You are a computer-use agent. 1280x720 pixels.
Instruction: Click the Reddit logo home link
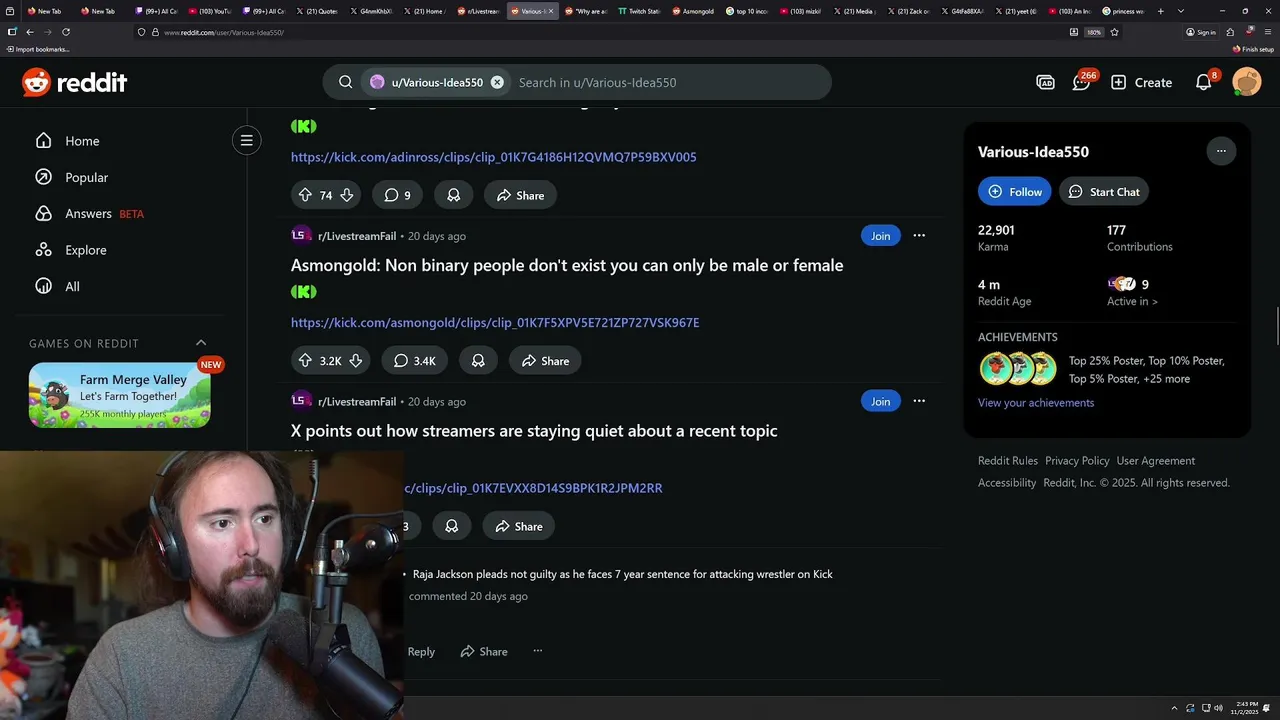(x=75, y=82)
